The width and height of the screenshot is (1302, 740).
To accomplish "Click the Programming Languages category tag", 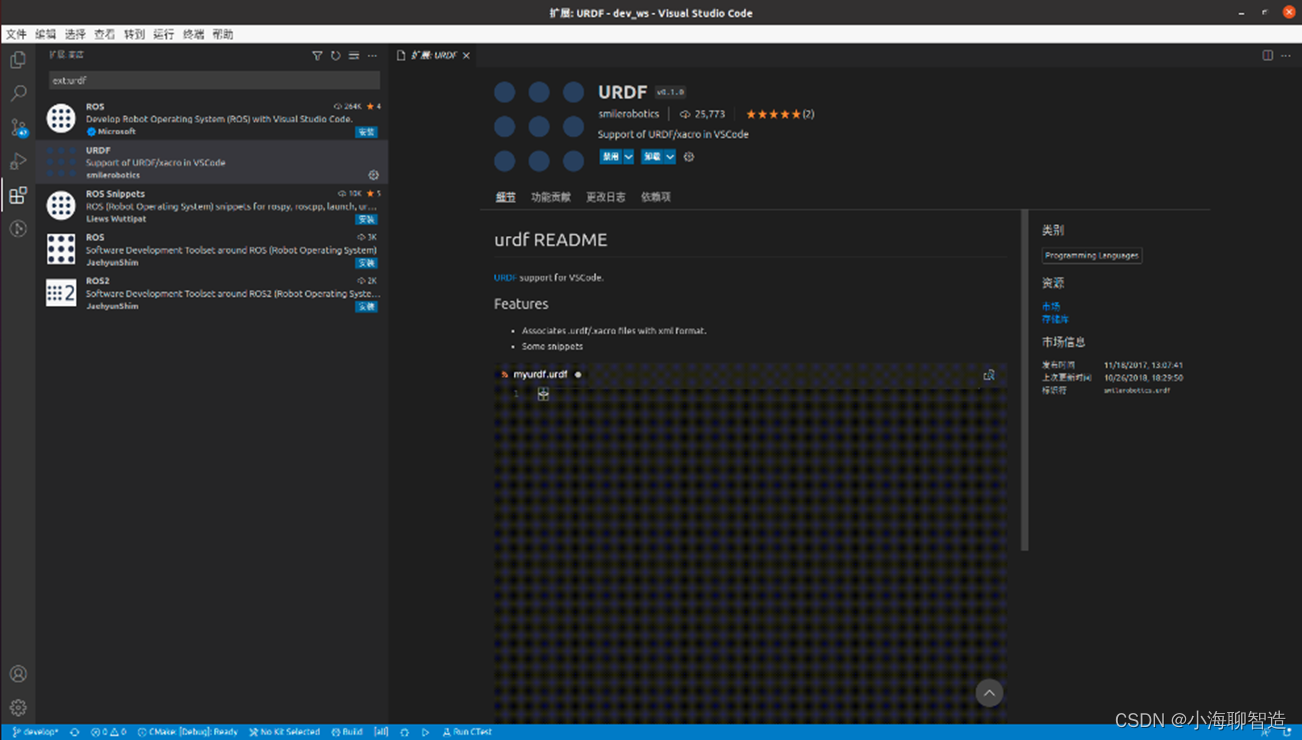I will pyautogui.click(x=1092, y=255).
